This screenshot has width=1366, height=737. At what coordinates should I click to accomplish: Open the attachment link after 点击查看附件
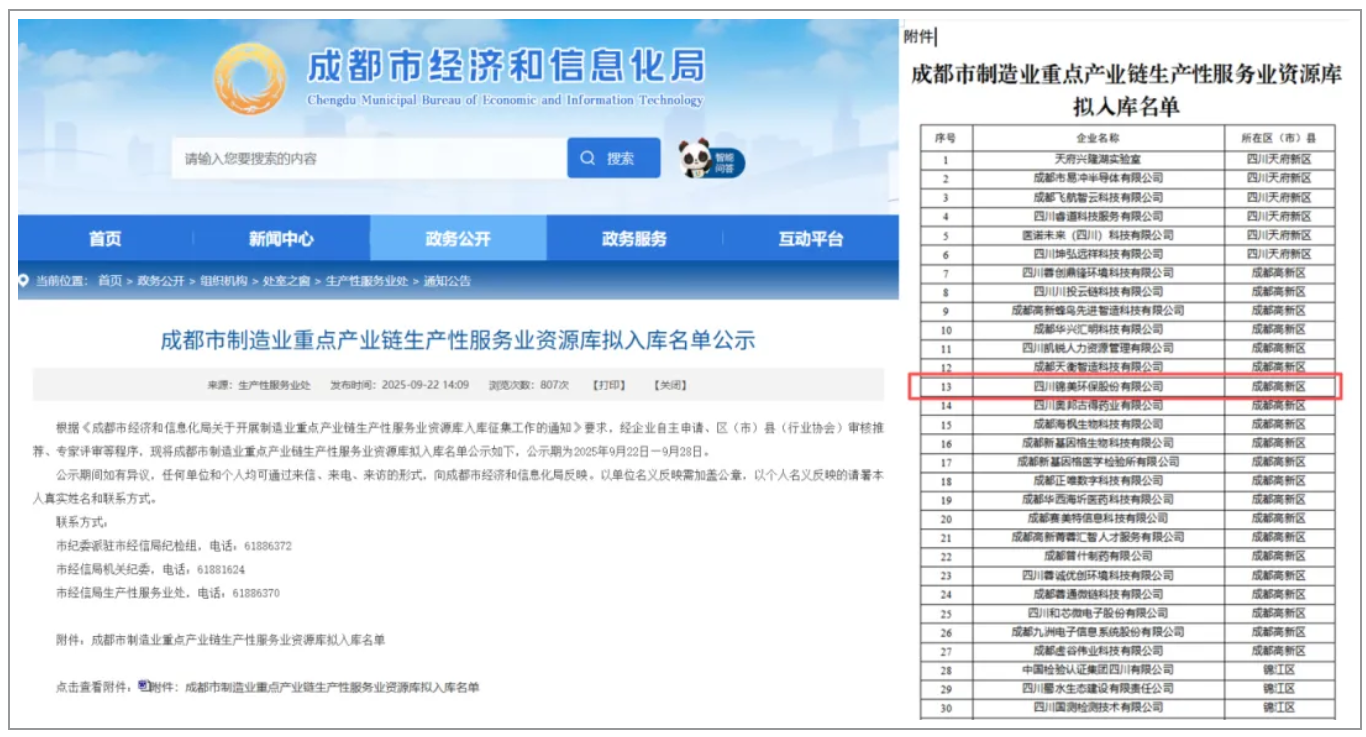click(x=314, y=687)
